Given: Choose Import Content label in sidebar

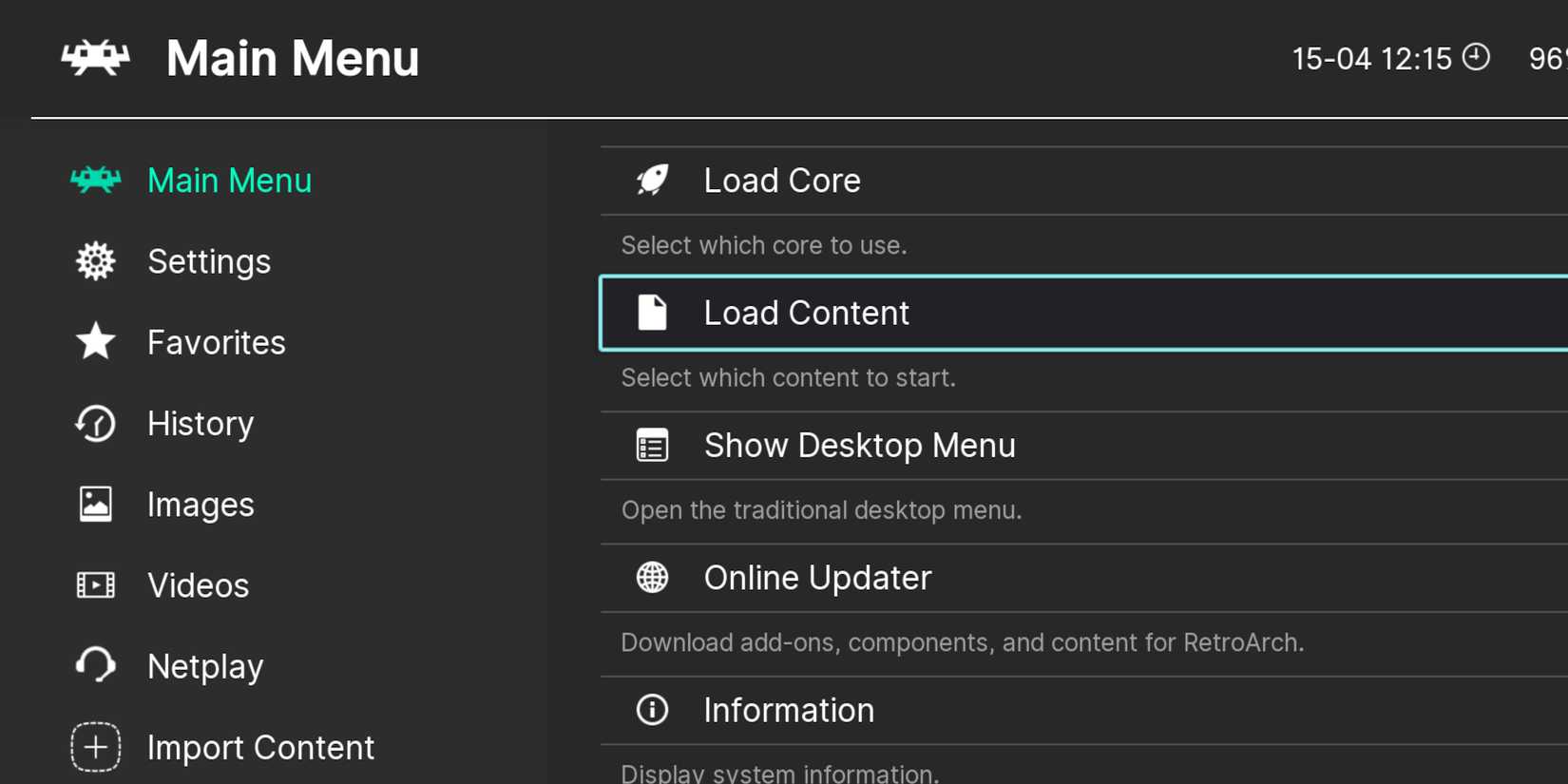Looking at the screenshot, I should point(260,748).
